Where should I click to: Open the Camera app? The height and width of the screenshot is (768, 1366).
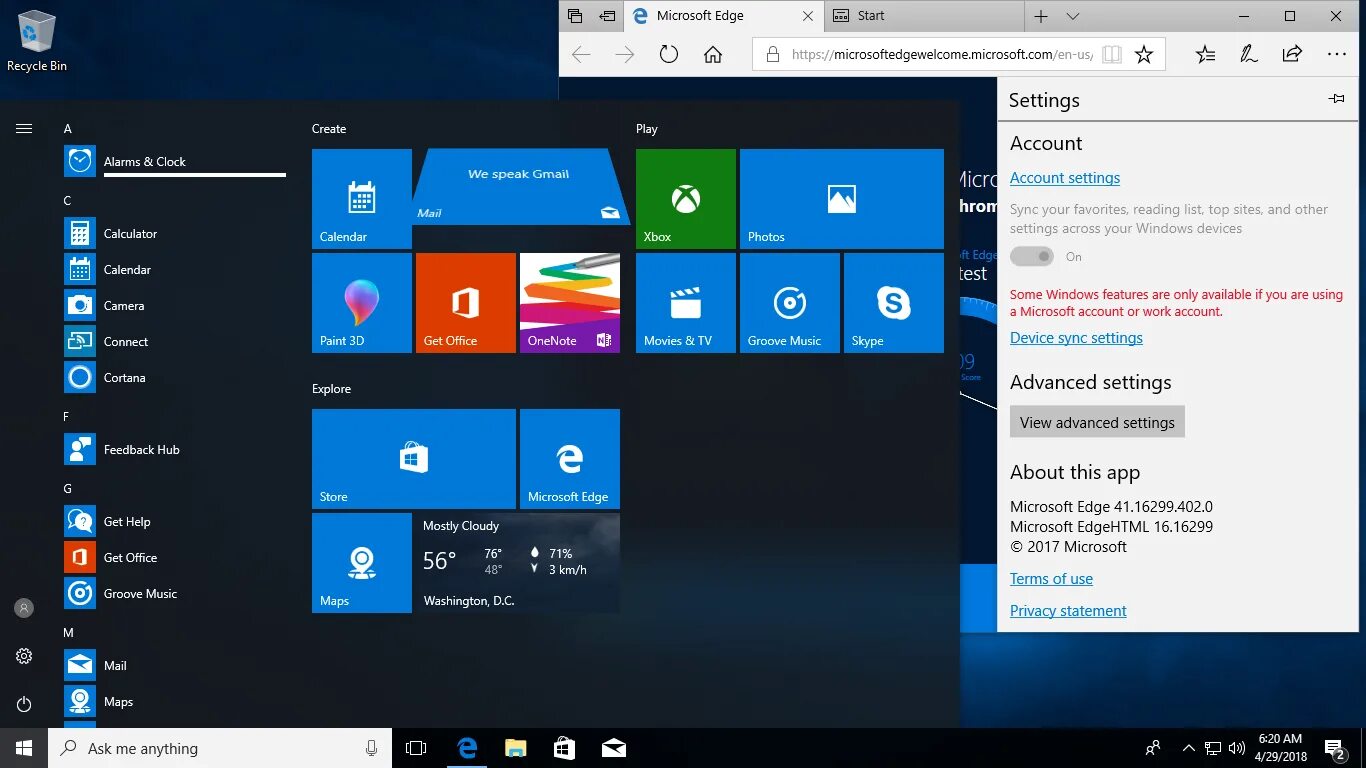point(175,305)
